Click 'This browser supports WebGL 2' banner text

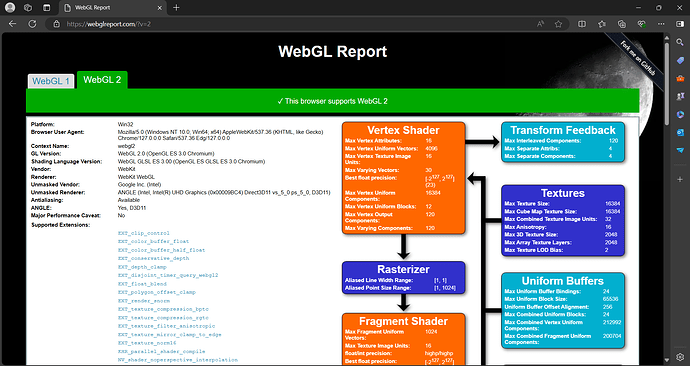[333, 101]
